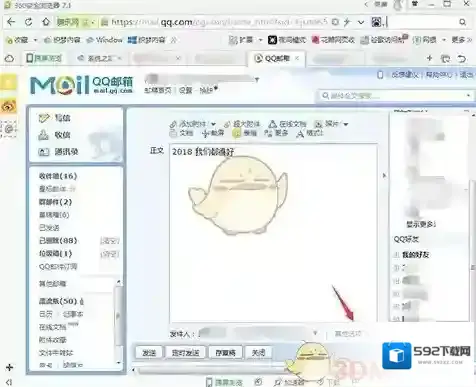The width and height of the screenshot is (476, 387).
Task: Click 格式 text format toggle
Action: pos(310,133)
